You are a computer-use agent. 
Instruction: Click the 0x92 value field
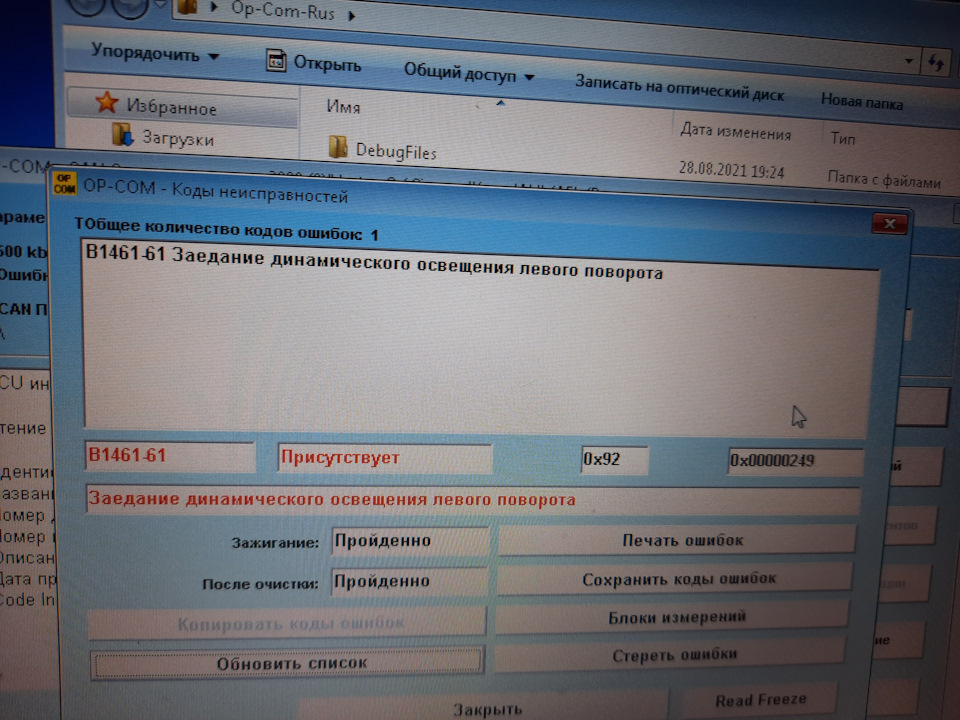point(614,459)
